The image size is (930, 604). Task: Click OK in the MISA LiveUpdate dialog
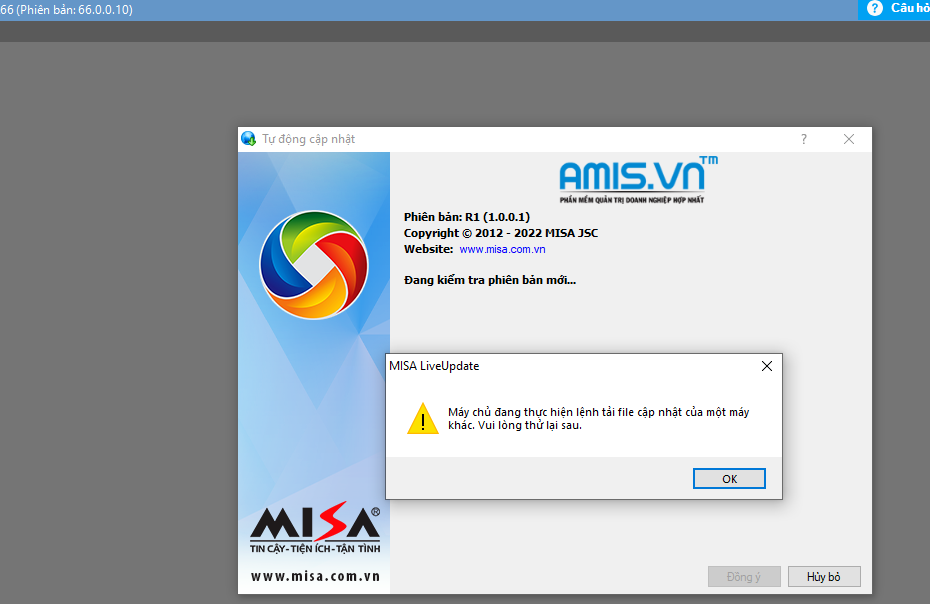729,479
